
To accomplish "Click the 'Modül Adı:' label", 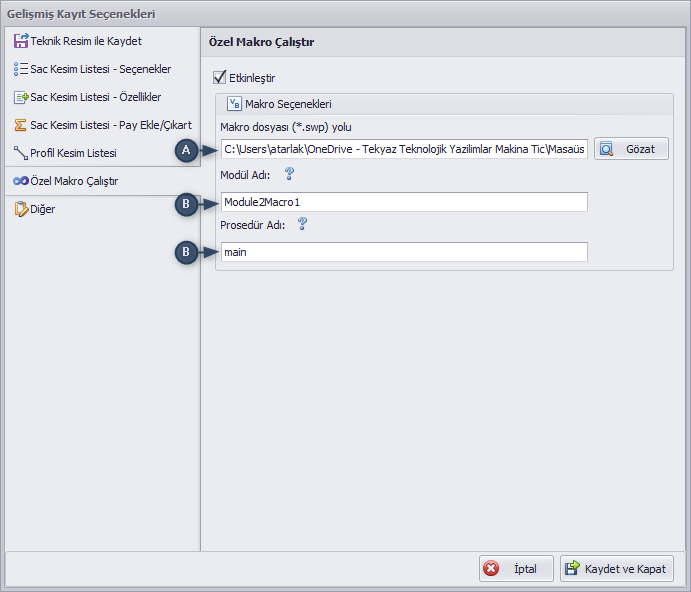I will pos(245,175).
